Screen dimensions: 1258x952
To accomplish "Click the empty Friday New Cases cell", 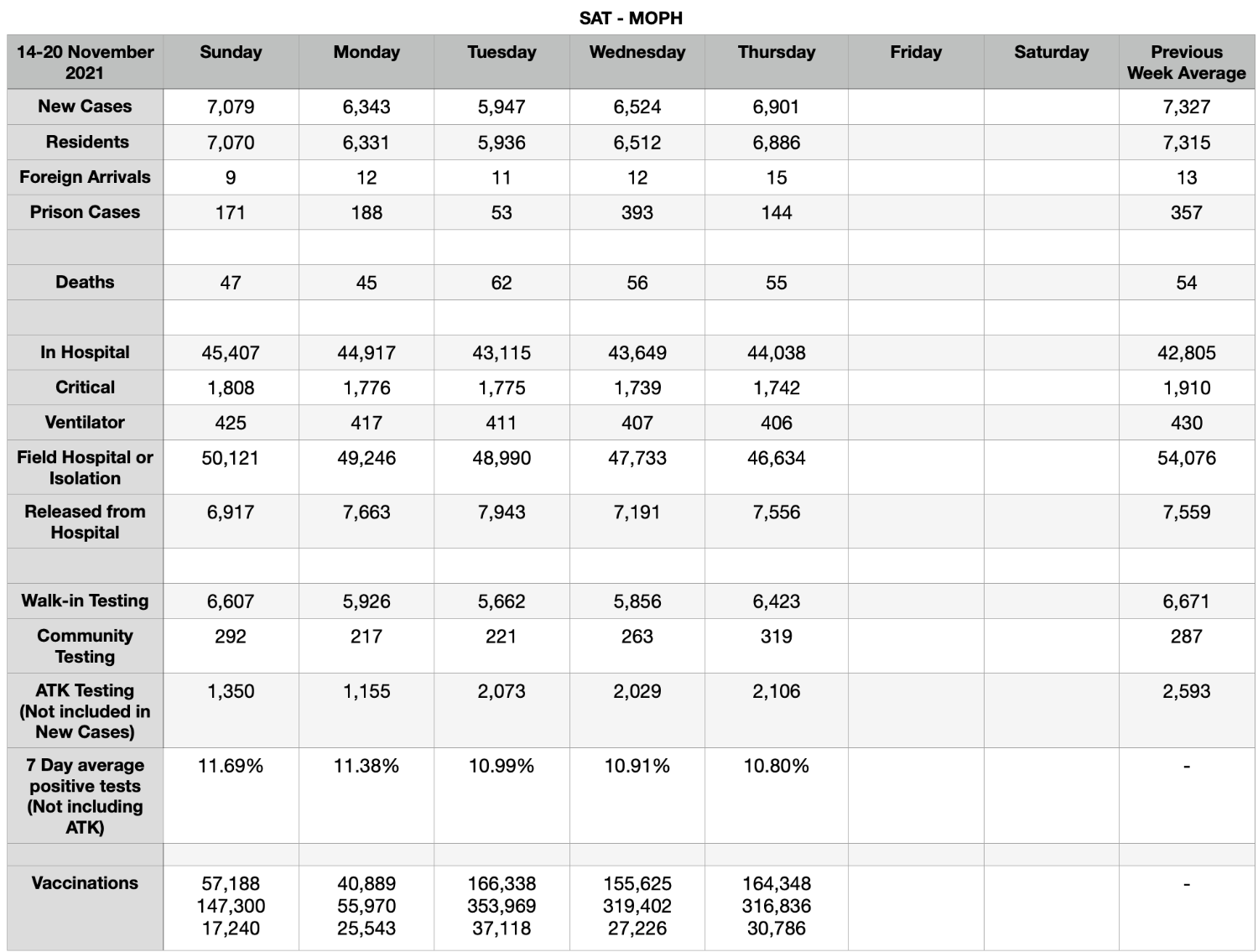I will pos(916,107).
